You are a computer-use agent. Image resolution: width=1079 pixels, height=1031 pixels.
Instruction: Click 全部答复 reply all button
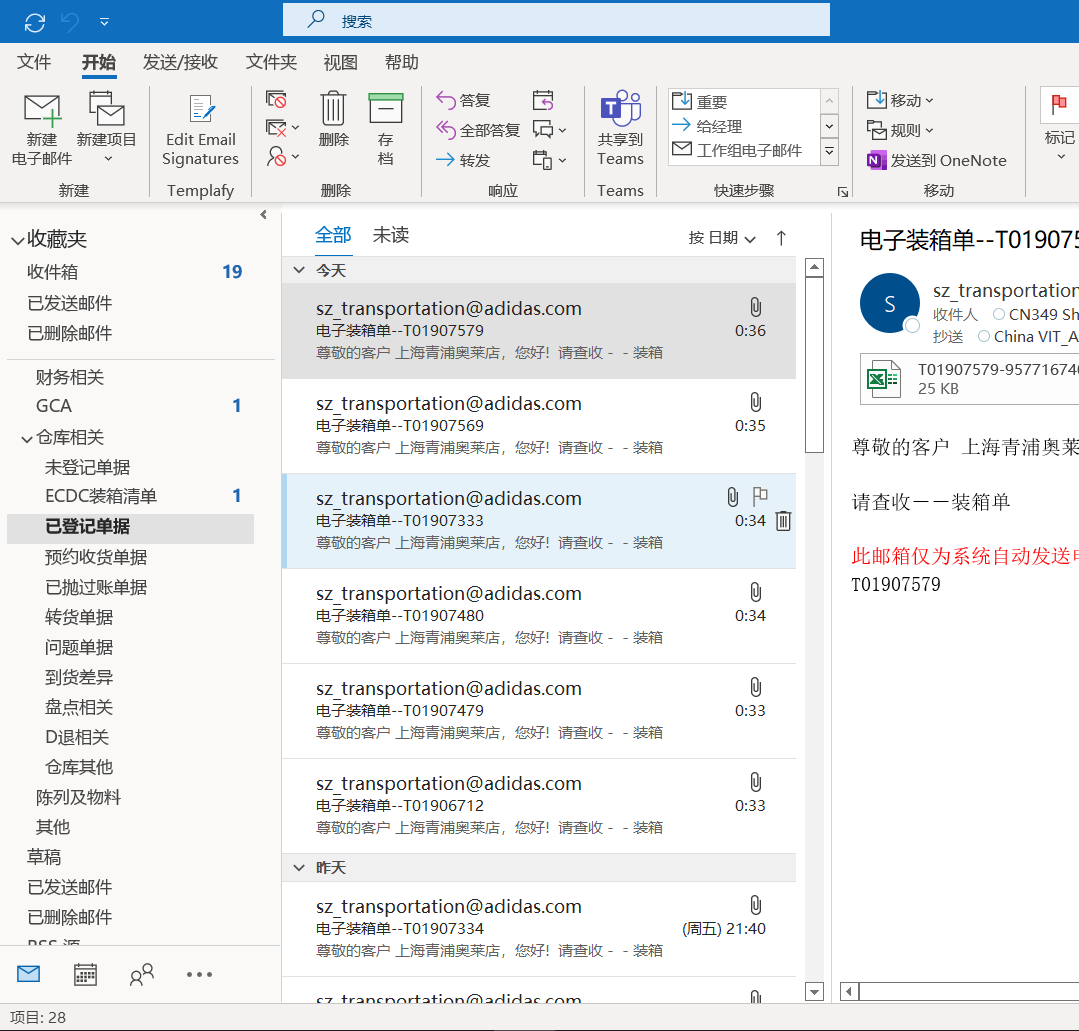478,130
